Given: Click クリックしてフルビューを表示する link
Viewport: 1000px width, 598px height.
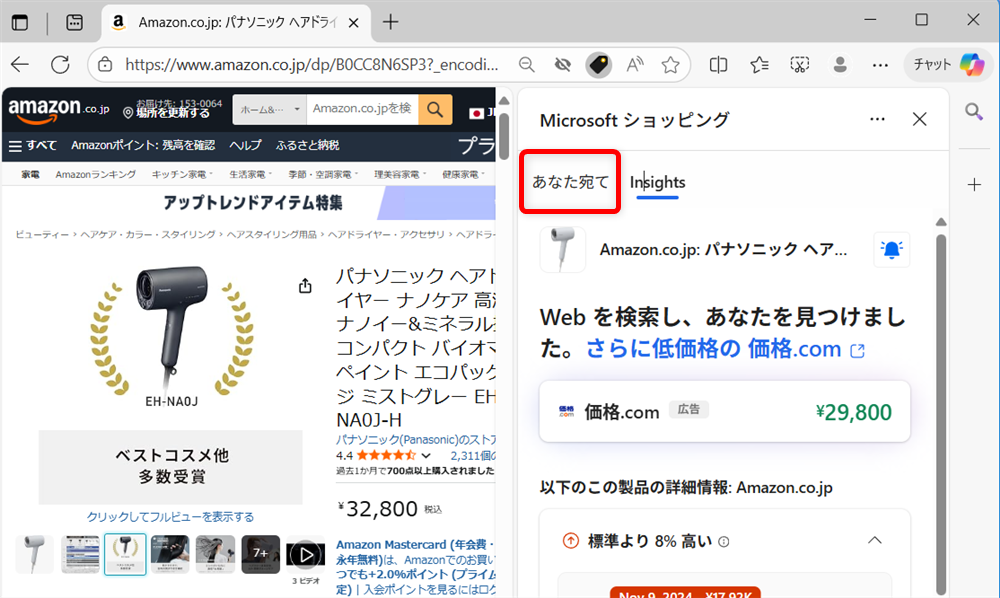Looking at the screenshot, I should [170, 515].
